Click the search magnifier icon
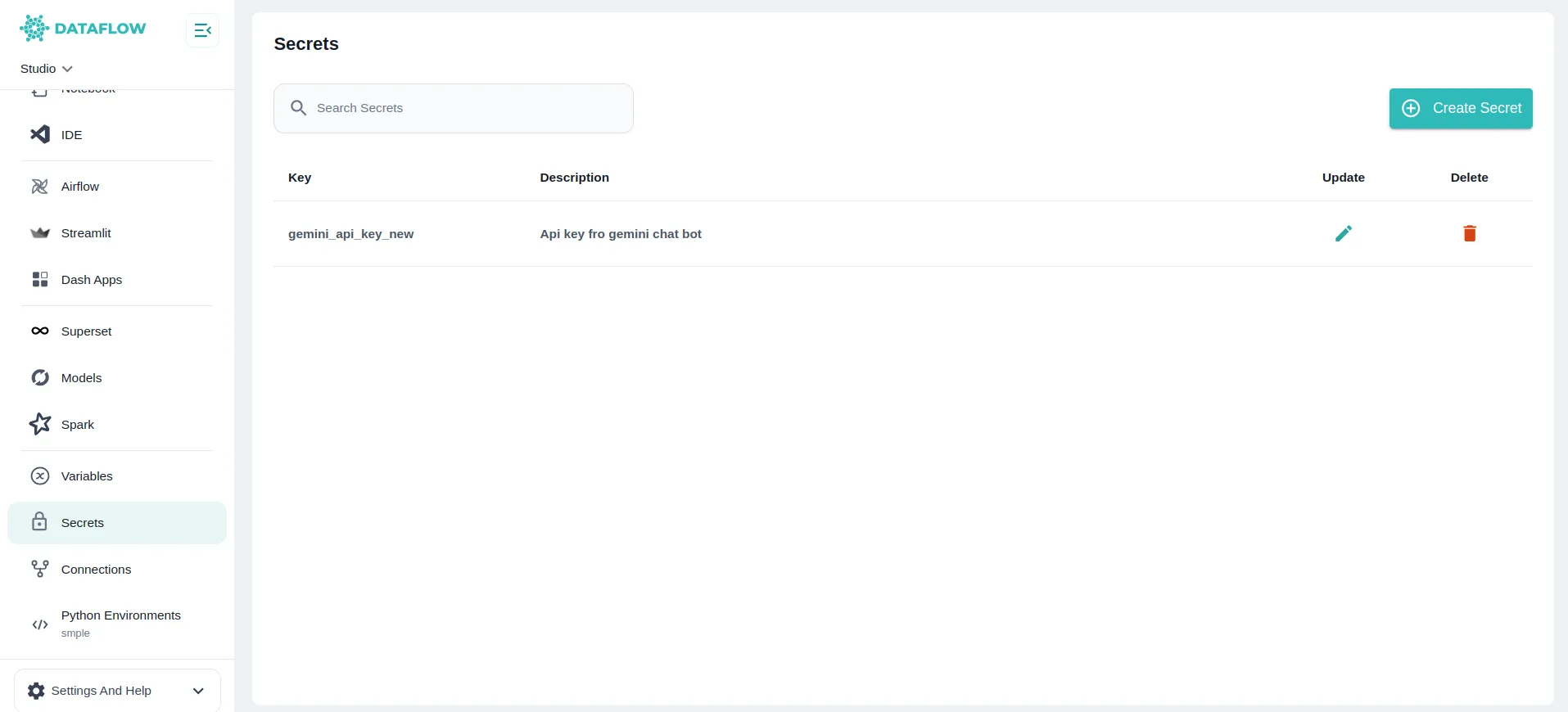 (x=298, y=108)
